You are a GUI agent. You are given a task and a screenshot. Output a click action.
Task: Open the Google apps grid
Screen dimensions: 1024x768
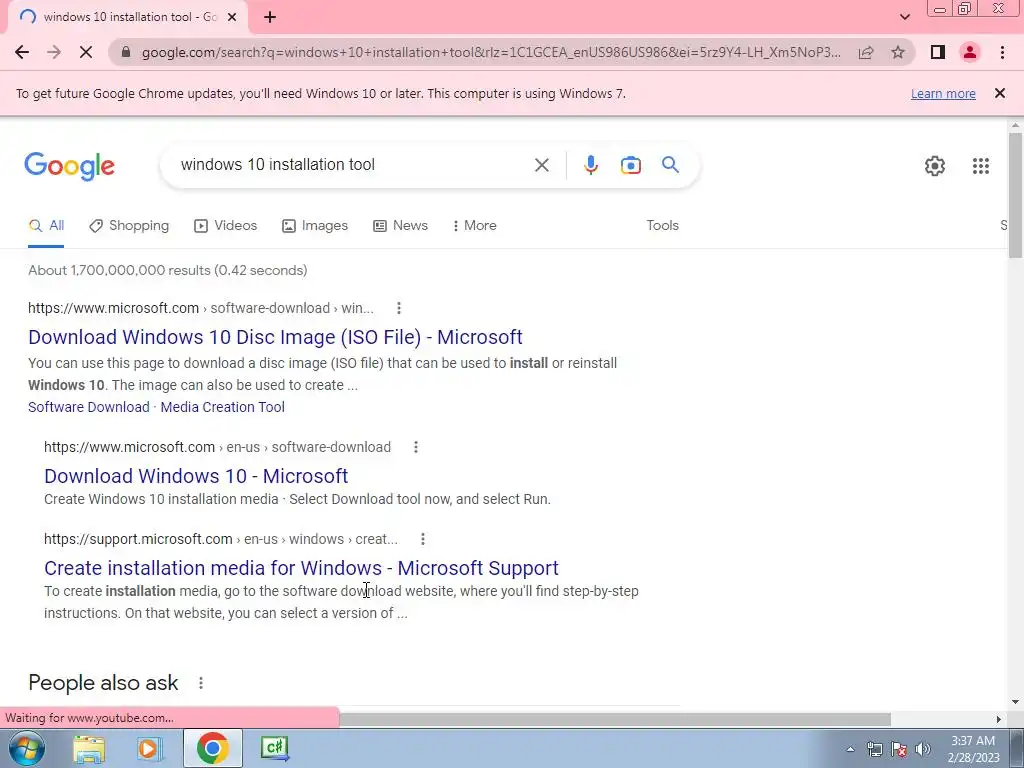coord(980,166)
